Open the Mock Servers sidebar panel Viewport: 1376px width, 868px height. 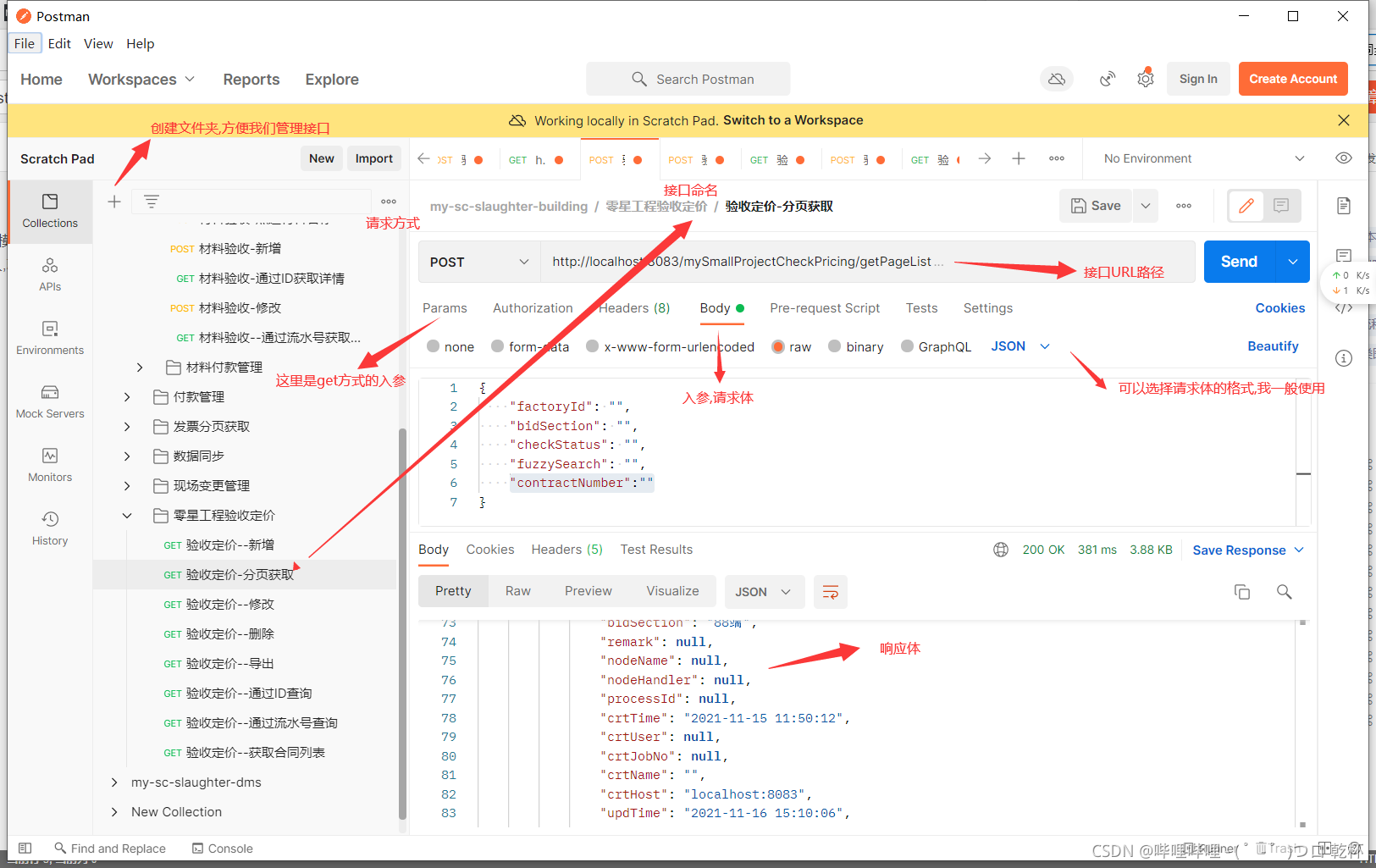[x=50, y=401]
